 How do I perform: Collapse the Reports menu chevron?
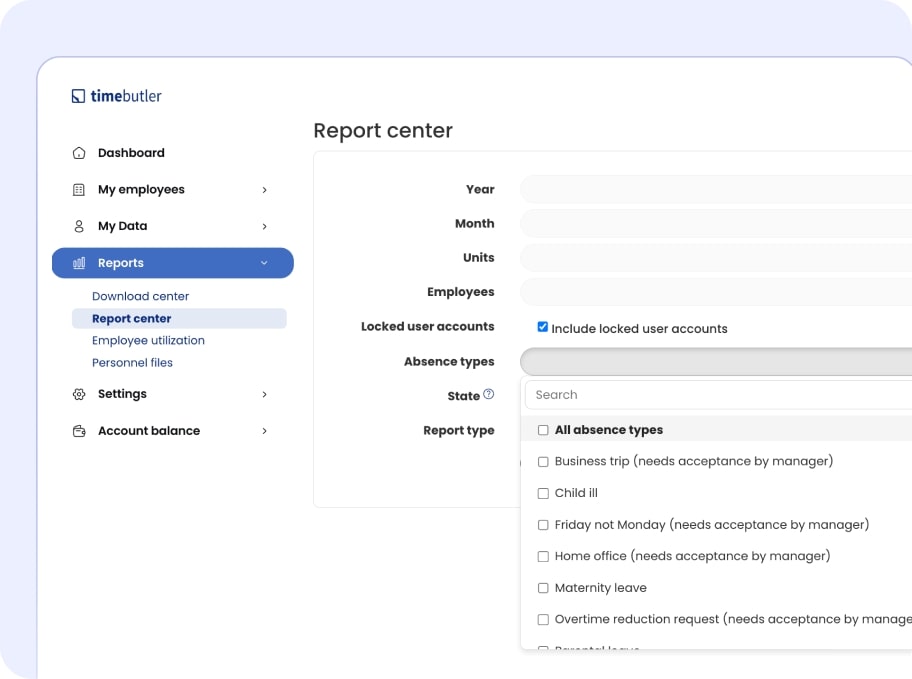[264, 263]
